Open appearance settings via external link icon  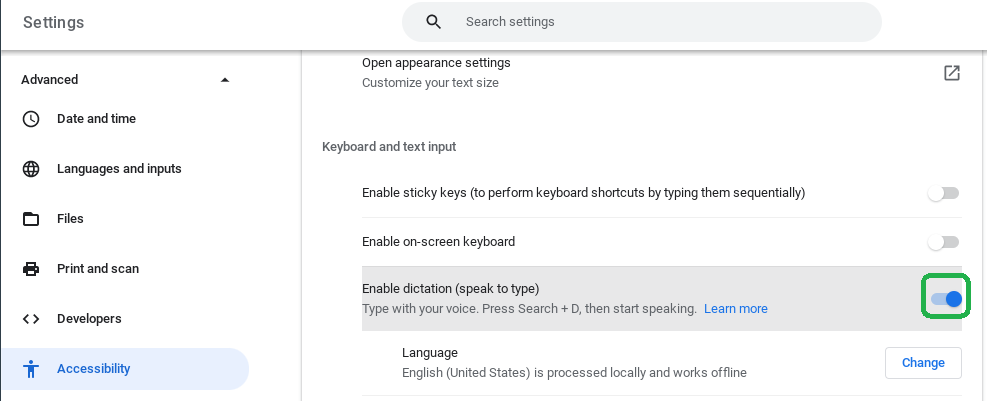[x=952, y=72]
